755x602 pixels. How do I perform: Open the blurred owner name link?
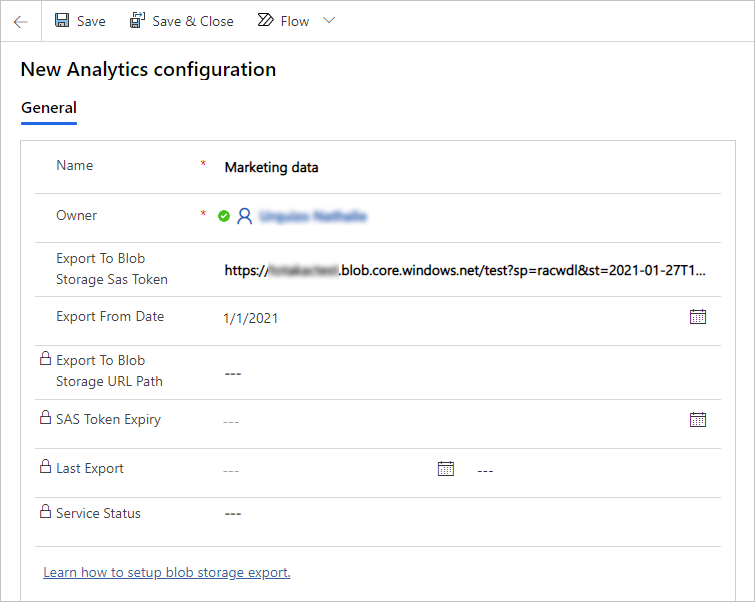pyautogui.click(x=312, y=216)
